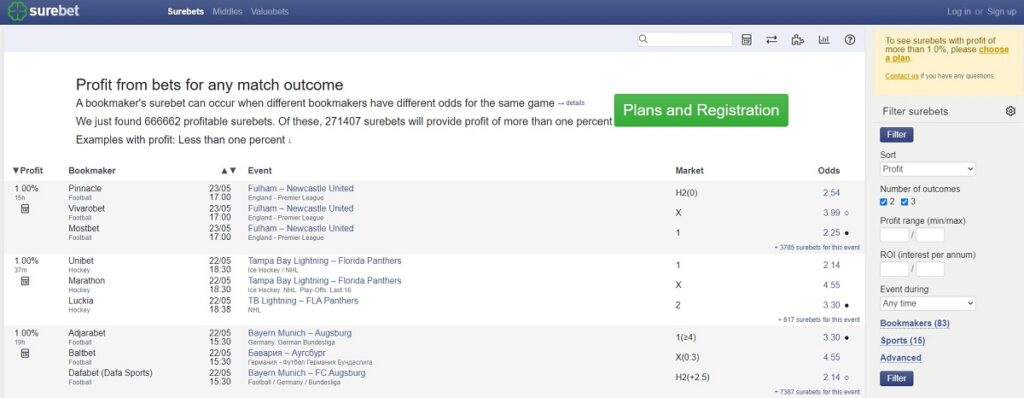Toggle the 3 outcomes checkbox

[904, 202]
